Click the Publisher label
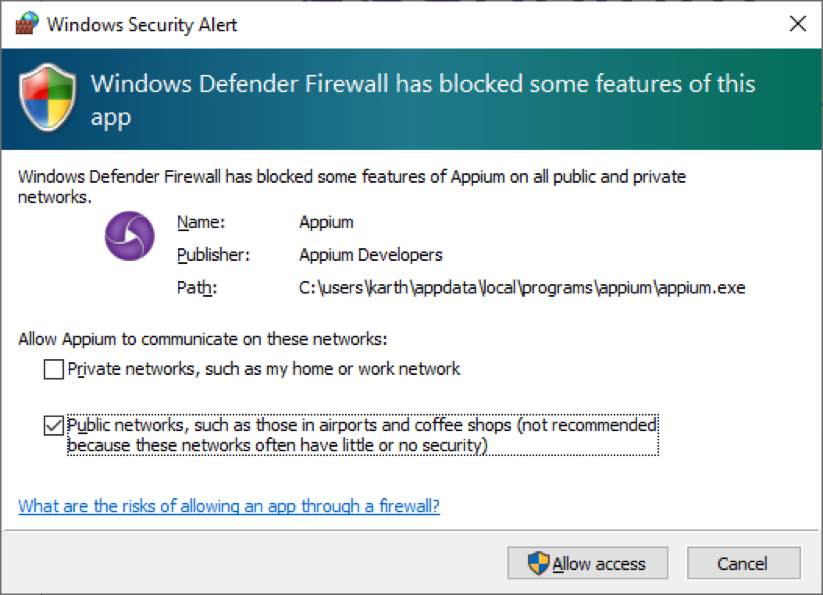The width and height of the screenshot is (823, 595). 213,255
